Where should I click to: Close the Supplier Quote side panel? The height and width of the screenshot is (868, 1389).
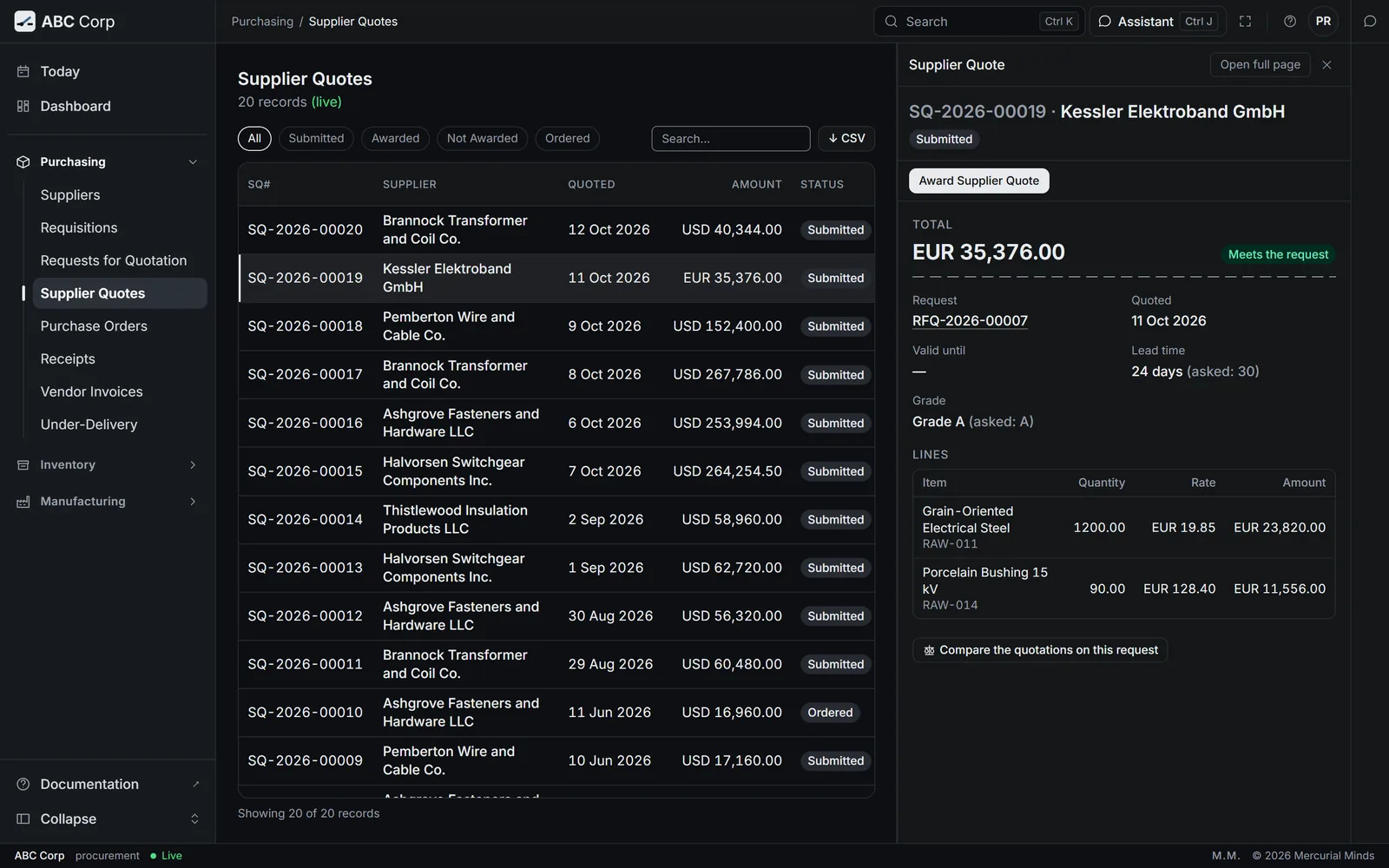tap(1326, 65)
